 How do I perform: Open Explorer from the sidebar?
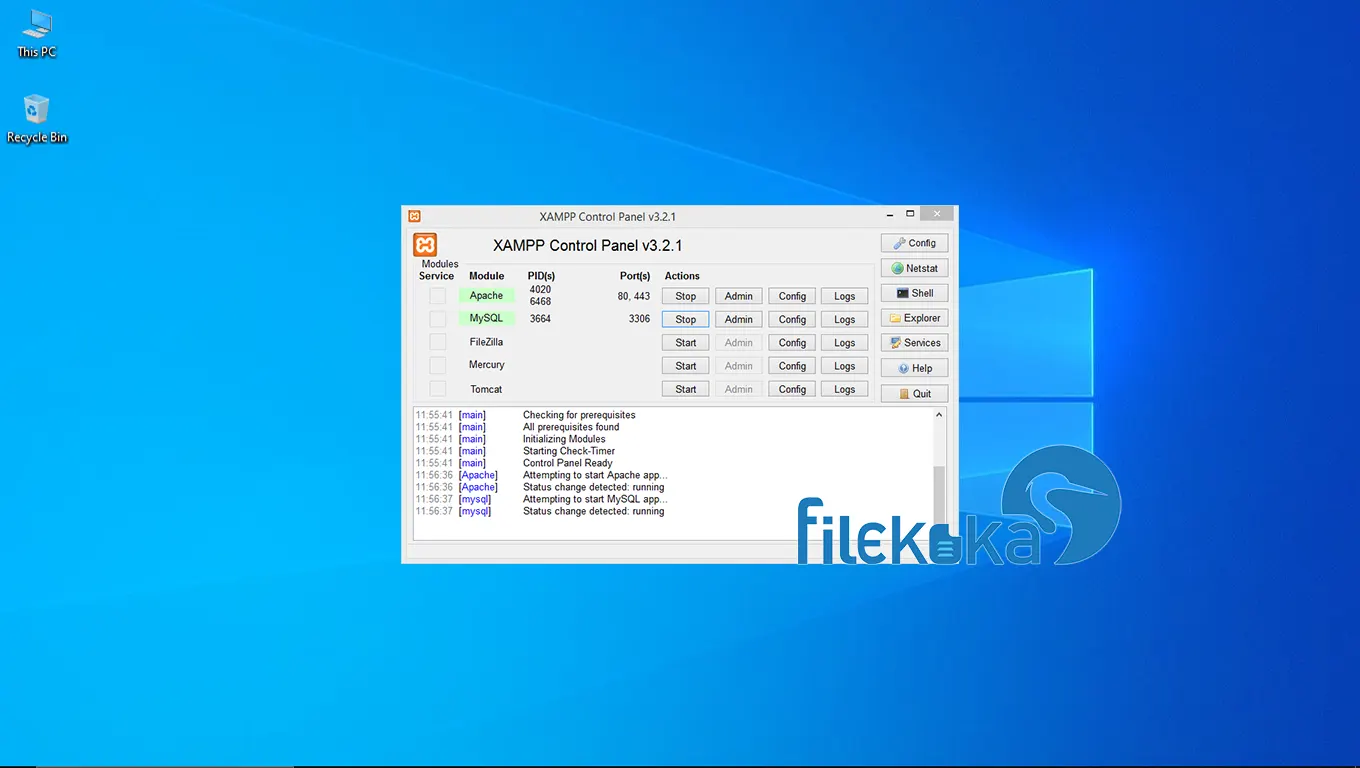pos(914,318)
